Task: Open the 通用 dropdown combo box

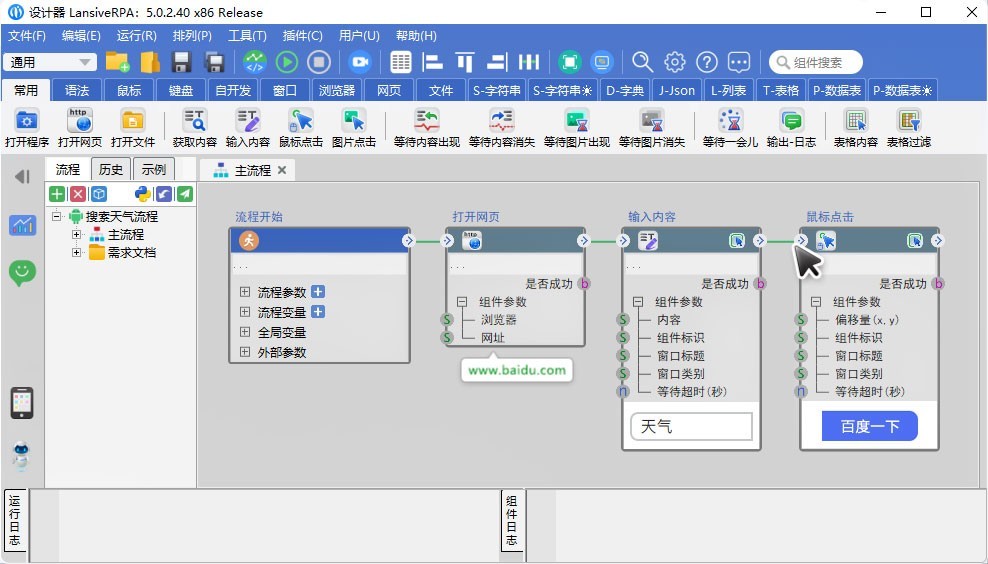Action: click(50, 62)
